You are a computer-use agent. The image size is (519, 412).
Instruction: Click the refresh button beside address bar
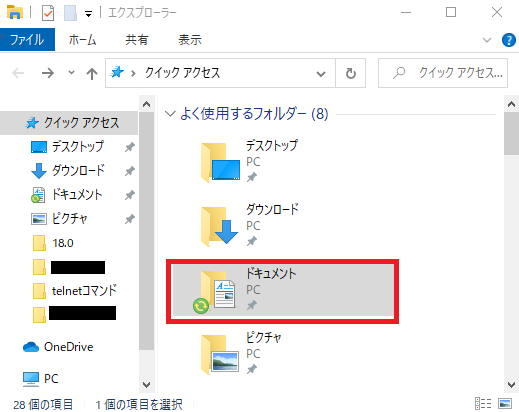(350, 73)
